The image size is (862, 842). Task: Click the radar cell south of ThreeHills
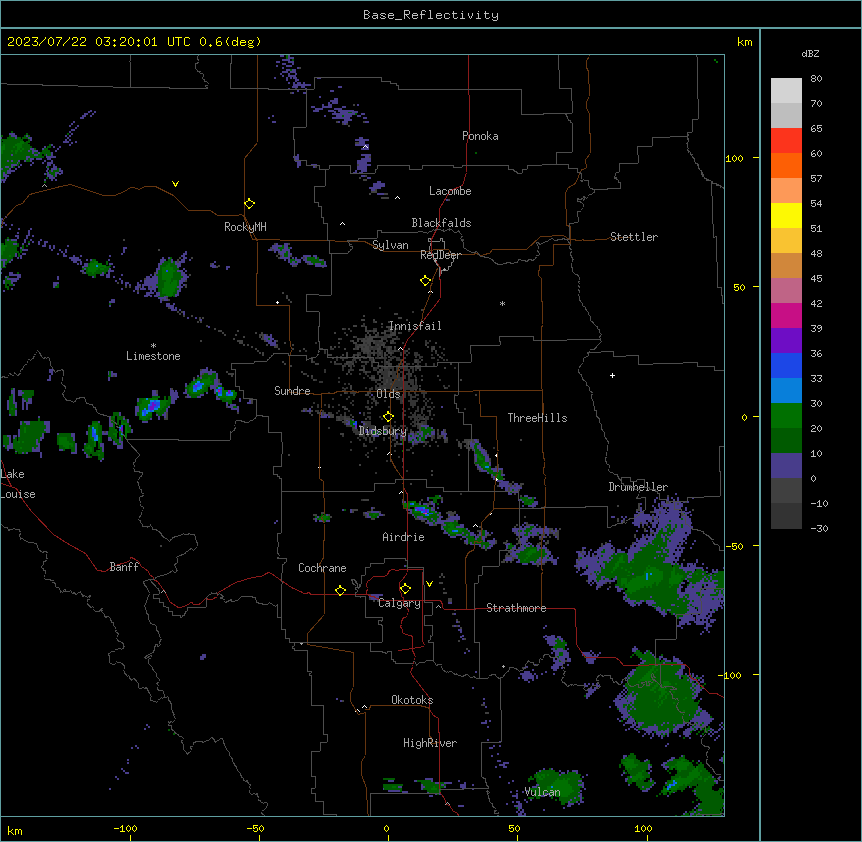pos(486,461)
